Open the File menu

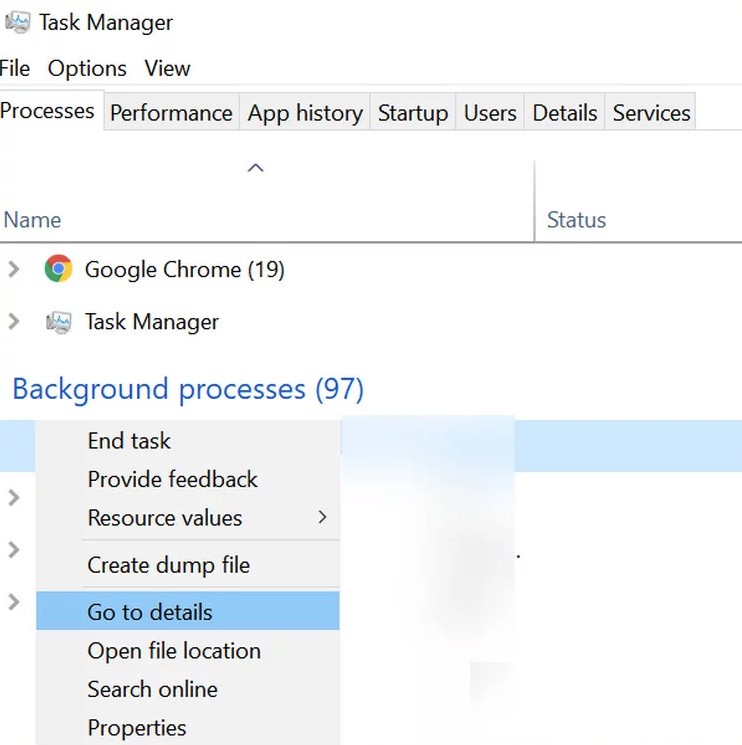[15, 68]
